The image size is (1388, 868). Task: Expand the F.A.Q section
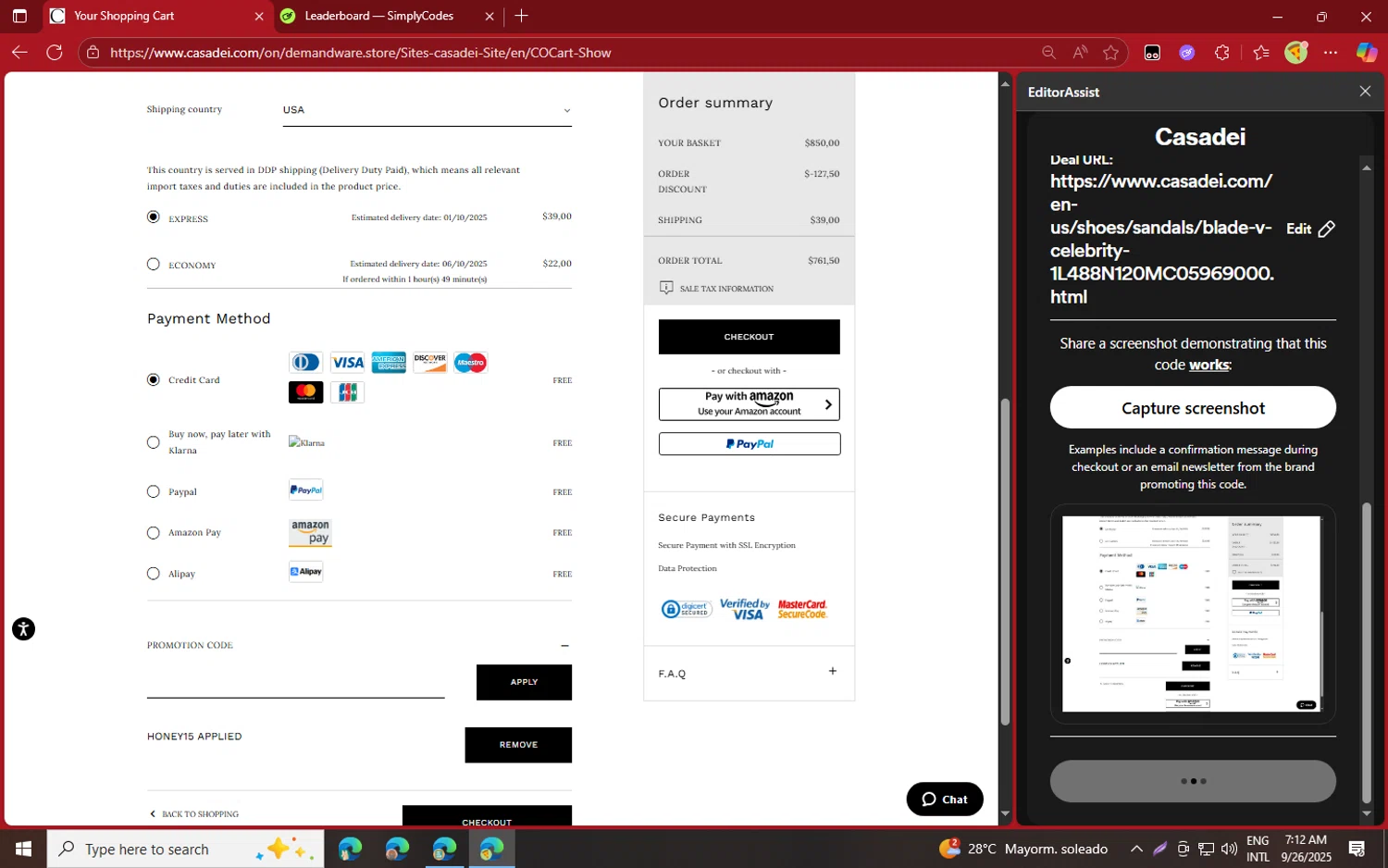832,671
